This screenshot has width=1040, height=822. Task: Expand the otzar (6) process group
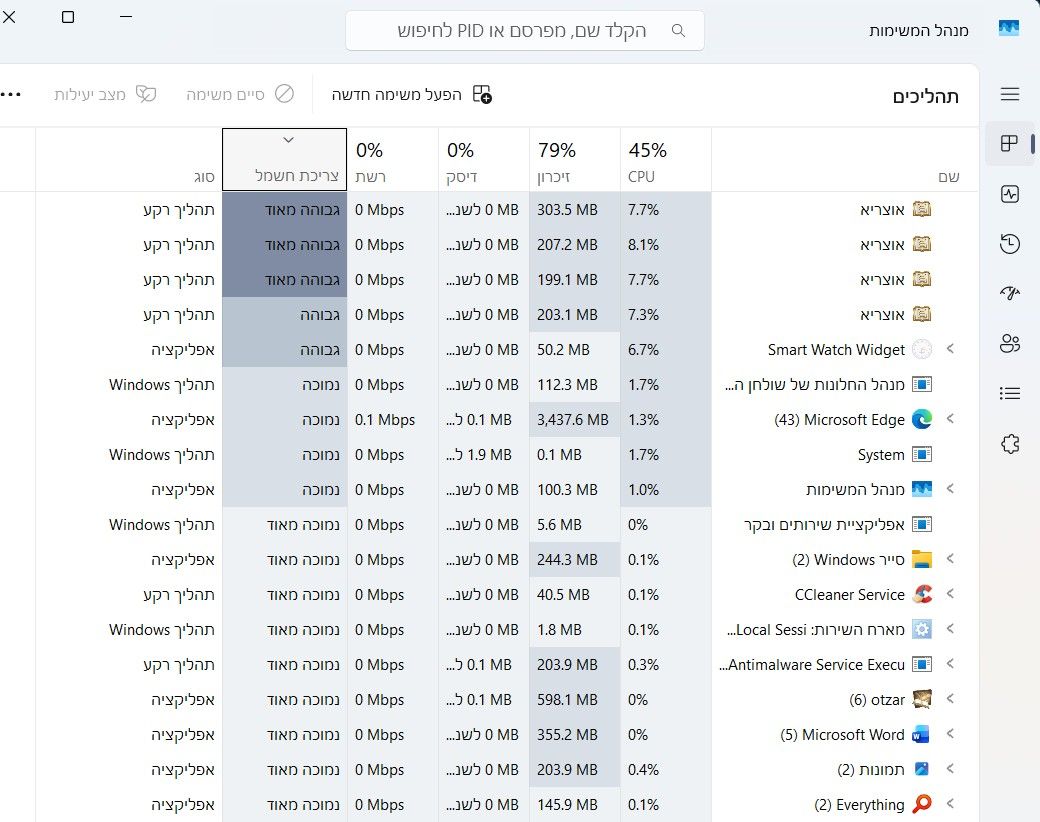coord(950,699)
